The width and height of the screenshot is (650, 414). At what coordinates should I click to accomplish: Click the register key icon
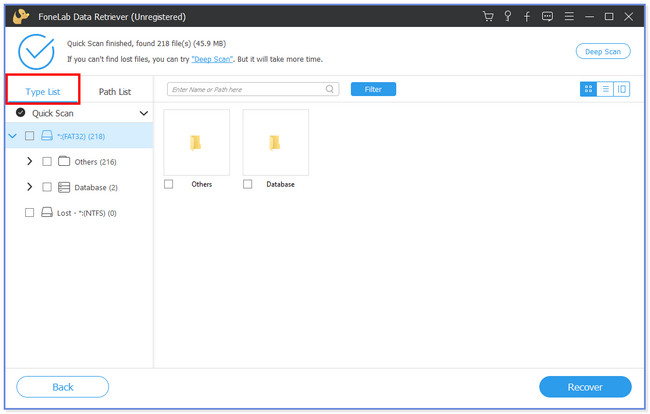click(507, 17)
